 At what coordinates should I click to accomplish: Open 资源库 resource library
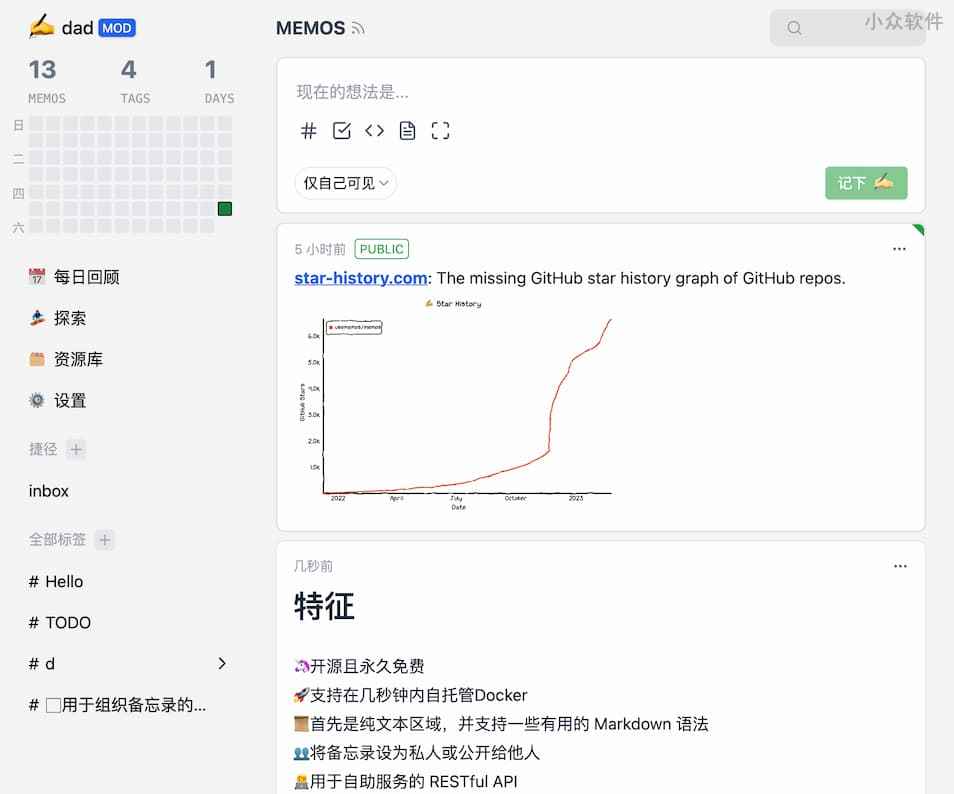(78, 359)
